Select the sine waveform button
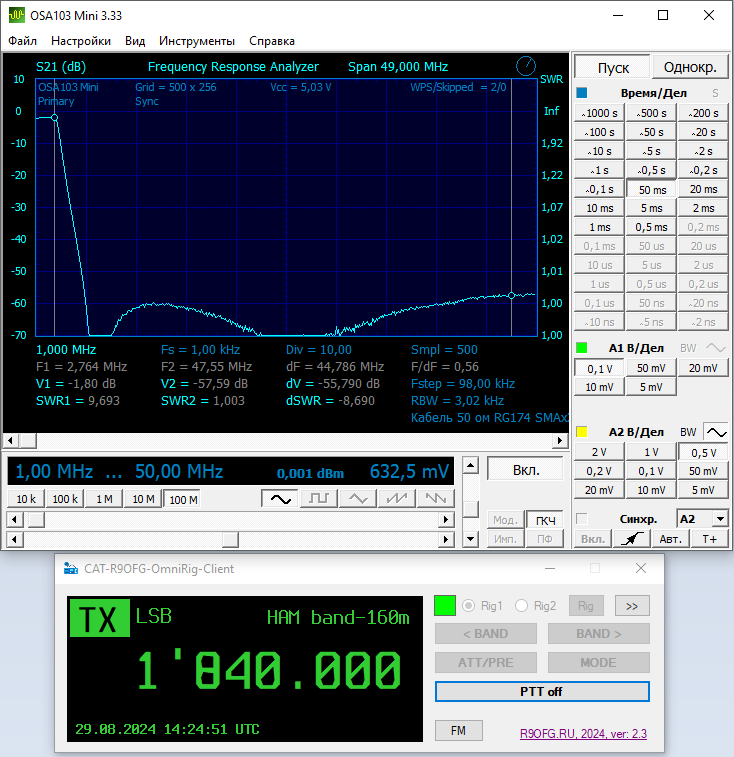Screen dimensions: 734x757 [x=281, y=499]
